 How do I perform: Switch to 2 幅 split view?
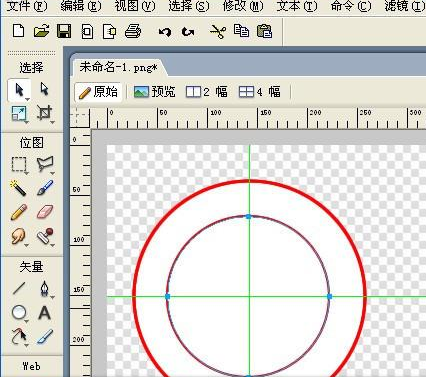(x=207, y=92)
